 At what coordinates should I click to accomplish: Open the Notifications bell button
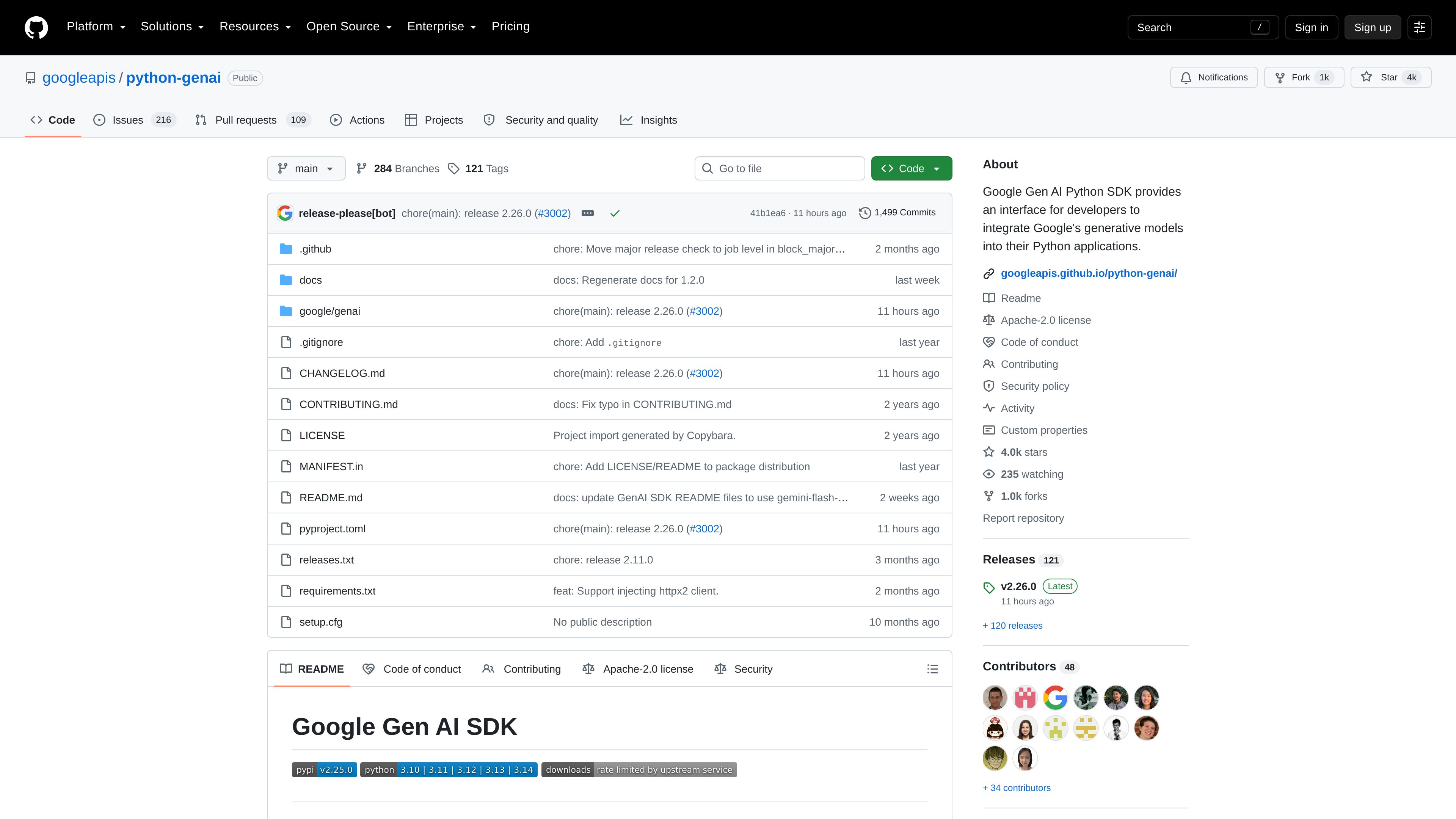pyautogui.click(x=1213, y=77)
